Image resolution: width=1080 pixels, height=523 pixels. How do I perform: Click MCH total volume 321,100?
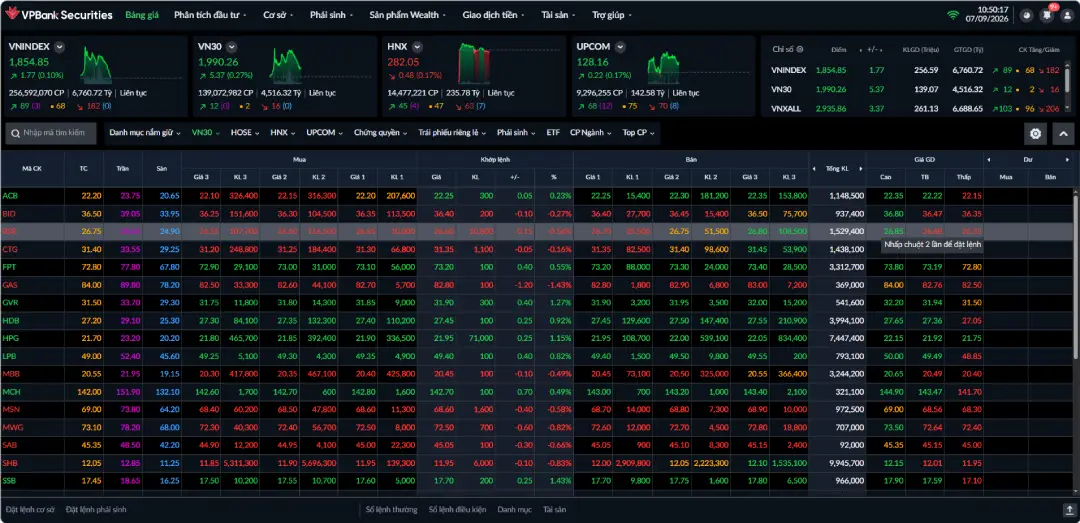tap(847, 391)
